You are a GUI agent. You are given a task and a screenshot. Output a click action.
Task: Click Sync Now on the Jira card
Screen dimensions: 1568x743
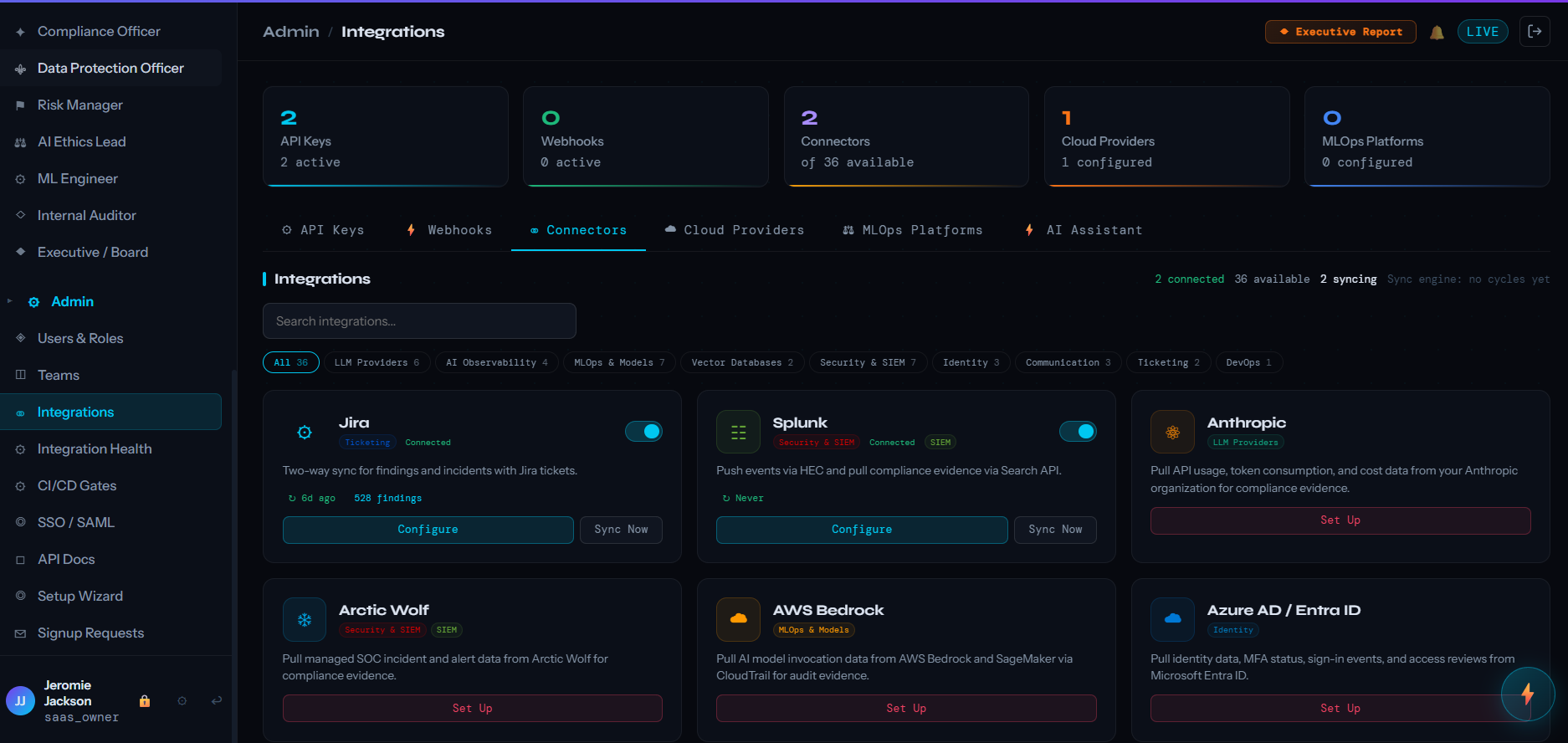point(621,530)
